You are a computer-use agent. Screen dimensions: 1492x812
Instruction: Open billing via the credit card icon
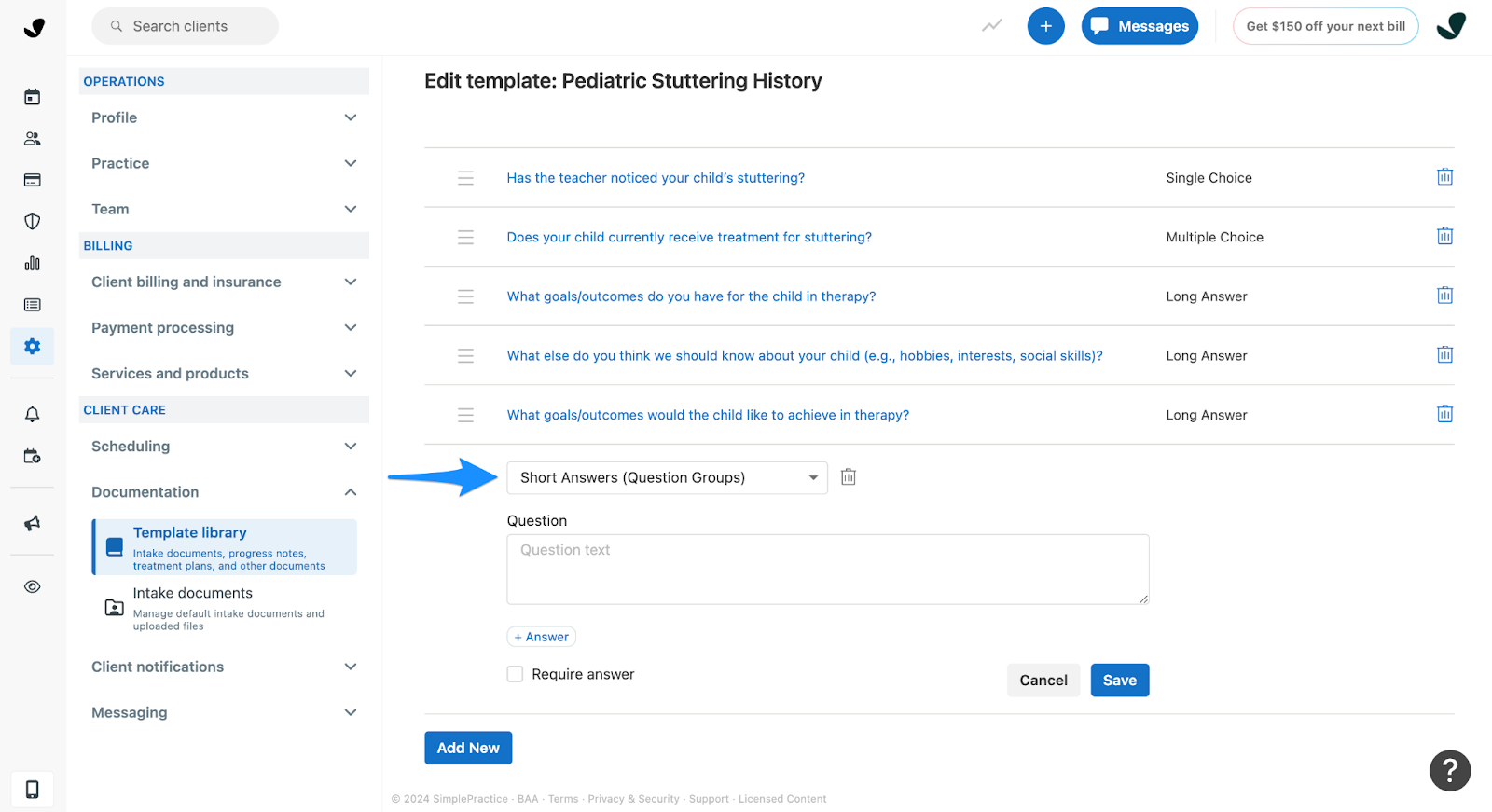coord(32,179)
